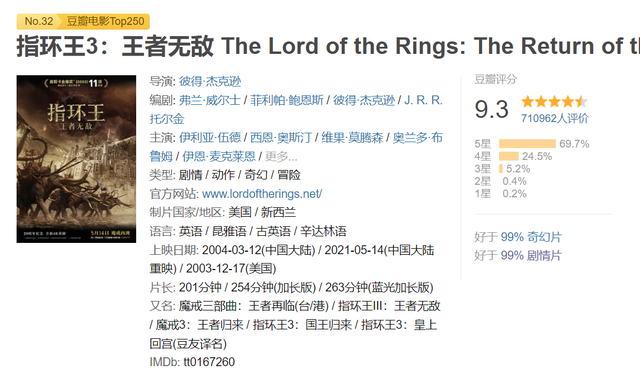
Task: Open director 彼得·杰克逊 in the 导演 row
Action: pos(210,81)
